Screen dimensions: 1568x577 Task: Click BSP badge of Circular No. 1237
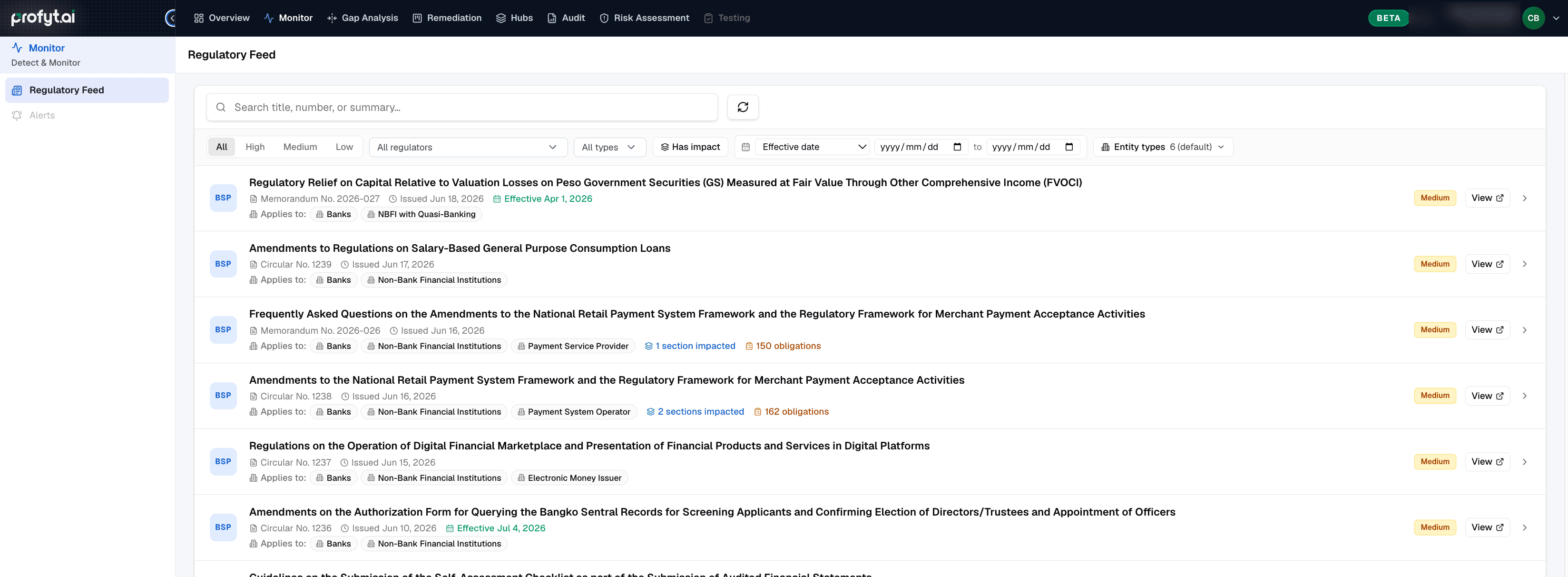tap(223, 461)
